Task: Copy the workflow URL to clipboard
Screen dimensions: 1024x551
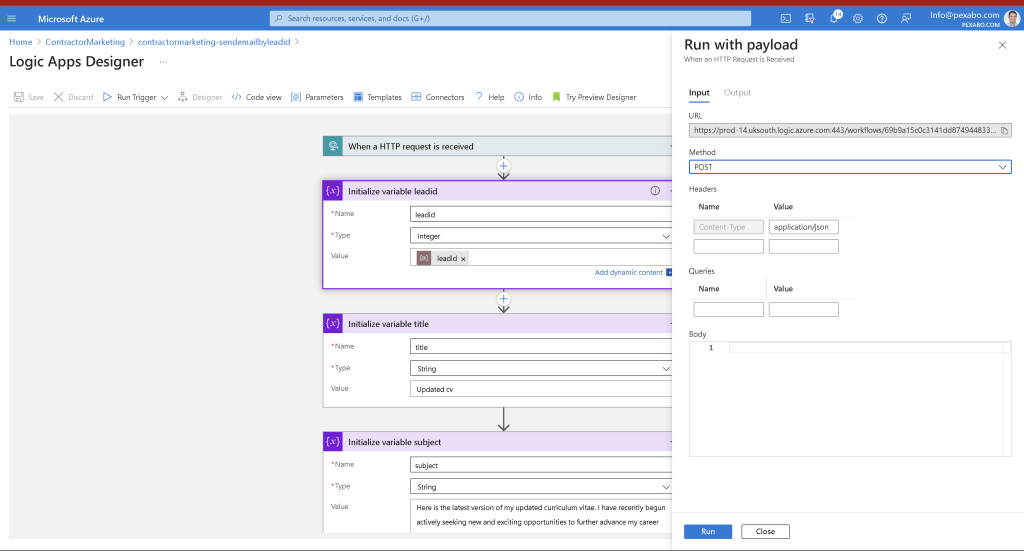Action: [x=1004, y=131]
